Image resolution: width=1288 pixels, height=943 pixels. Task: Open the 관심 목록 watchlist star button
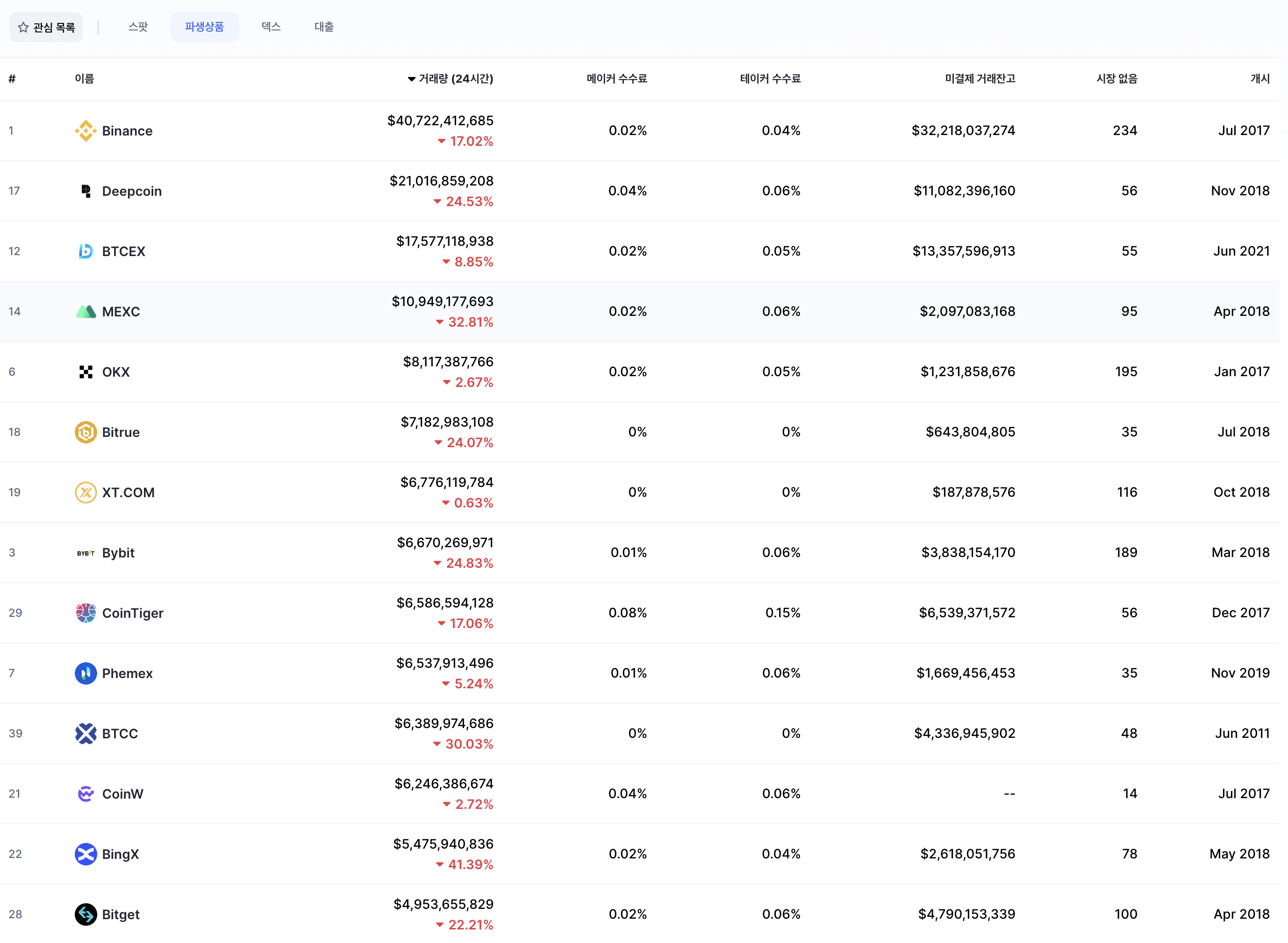point(46,27)
